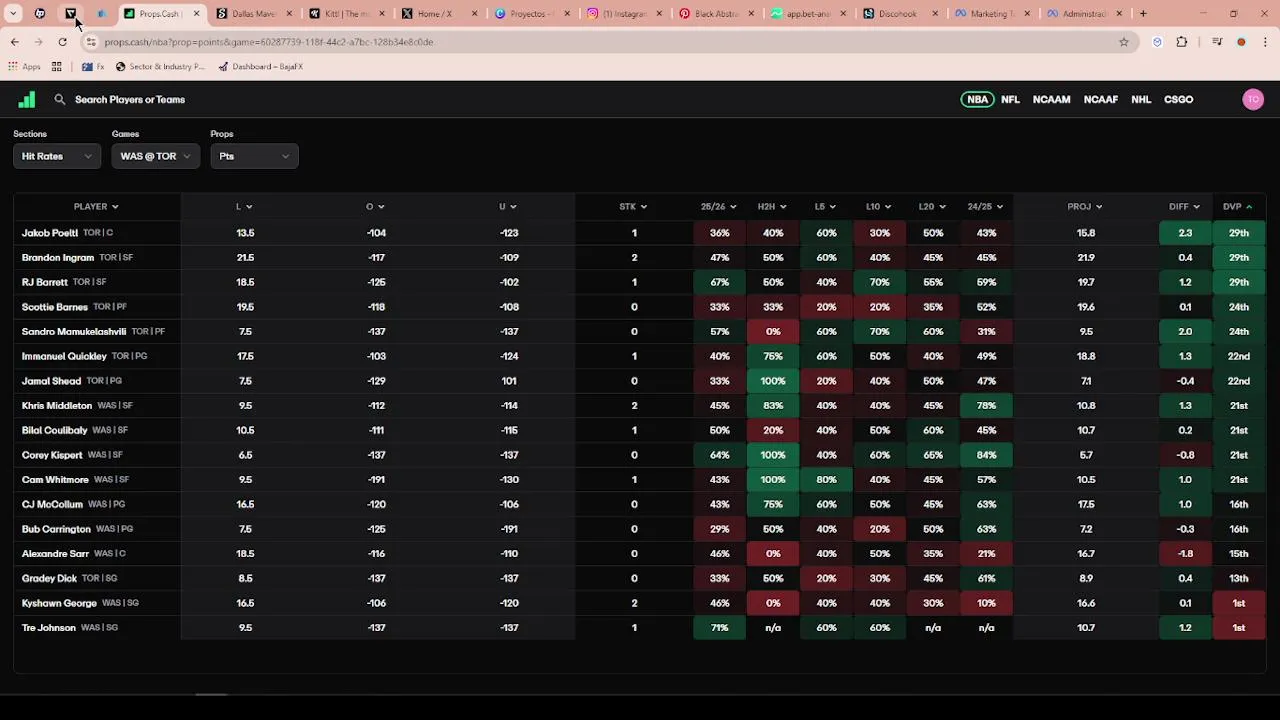The width and height of the screenshot is (1280, 720).
Task: Open the Hit Rates sections dropdown
Action: pyautogui.click(x=56, y=156)
